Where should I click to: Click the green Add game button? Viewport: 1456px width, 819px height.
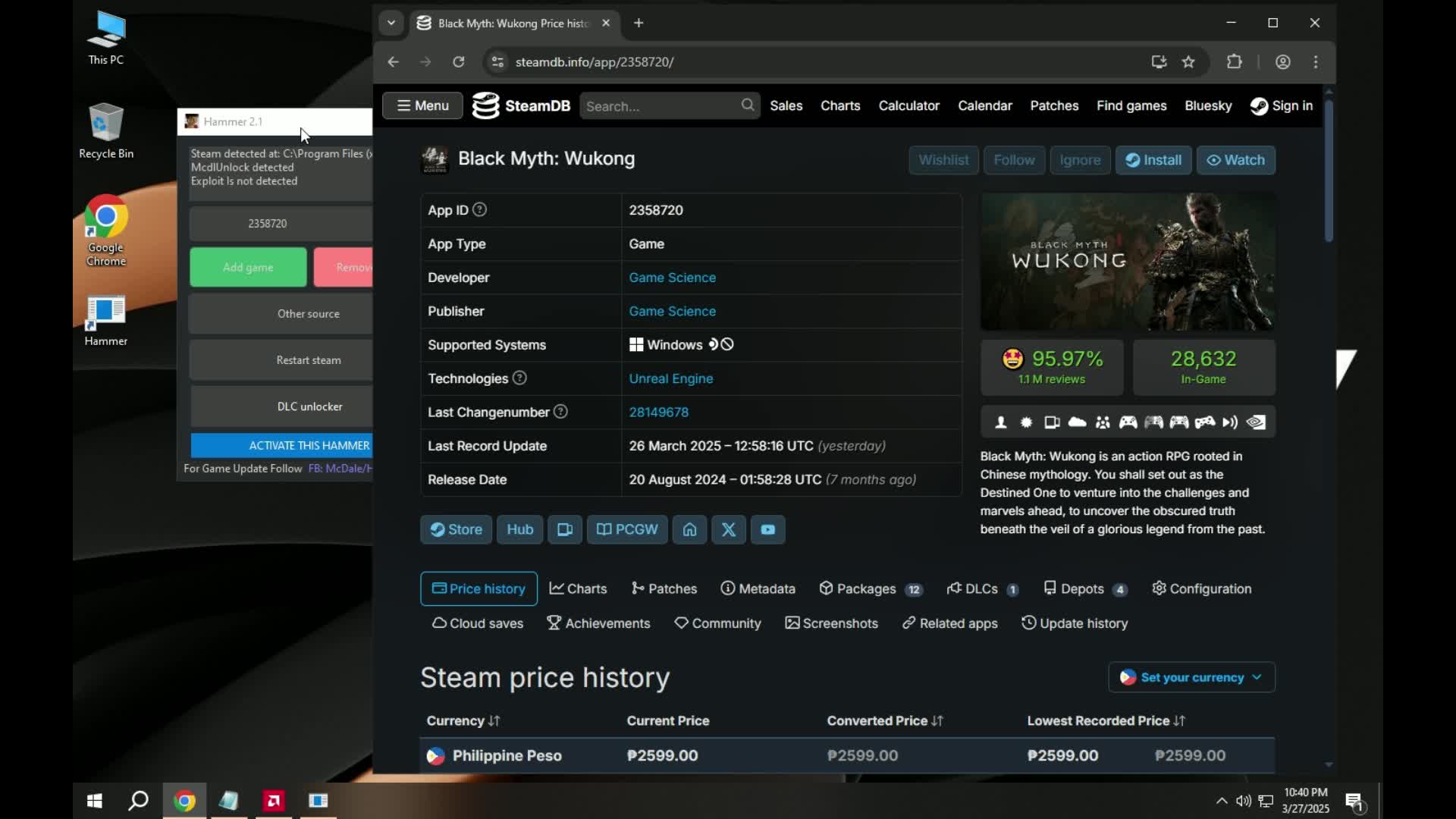tap(248, 267)
